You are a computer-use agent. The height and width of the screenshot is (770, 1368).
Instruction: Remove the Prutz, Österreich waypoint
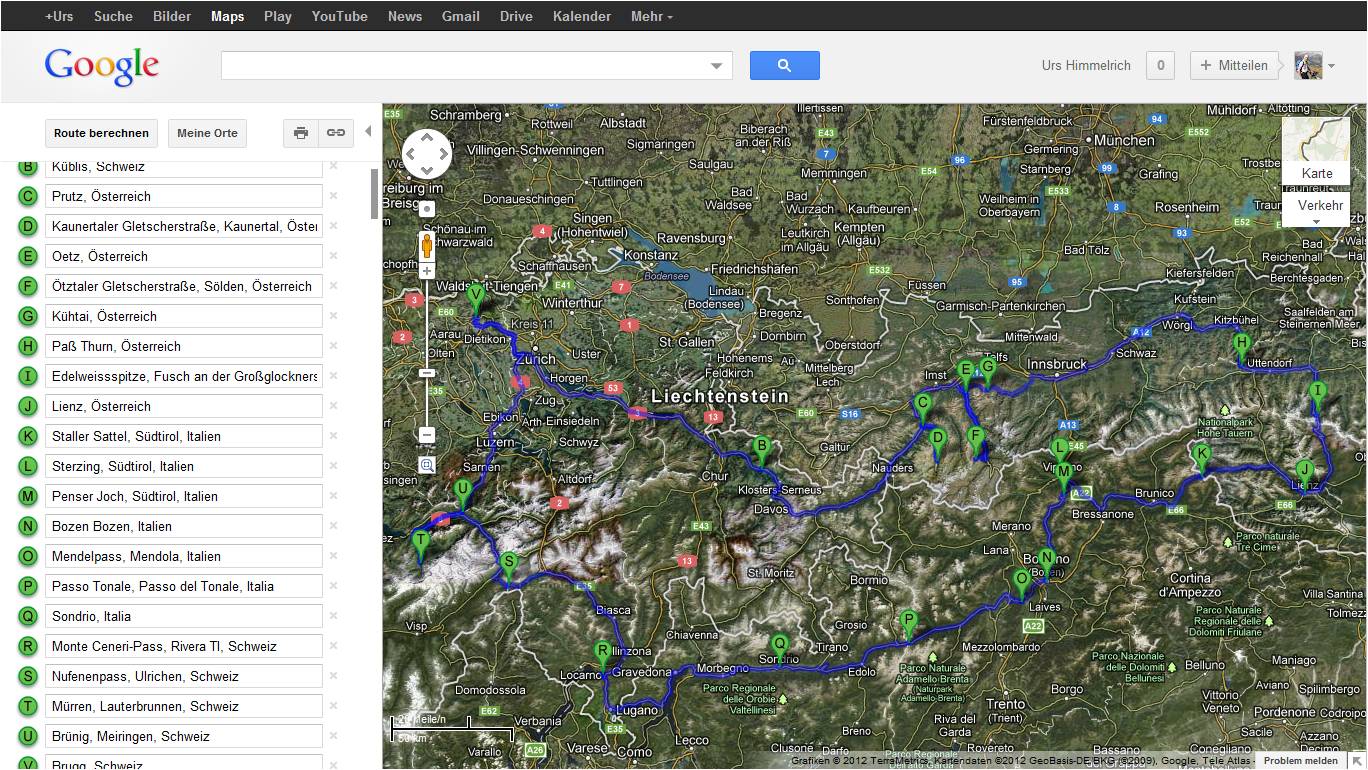coord(334,196)
